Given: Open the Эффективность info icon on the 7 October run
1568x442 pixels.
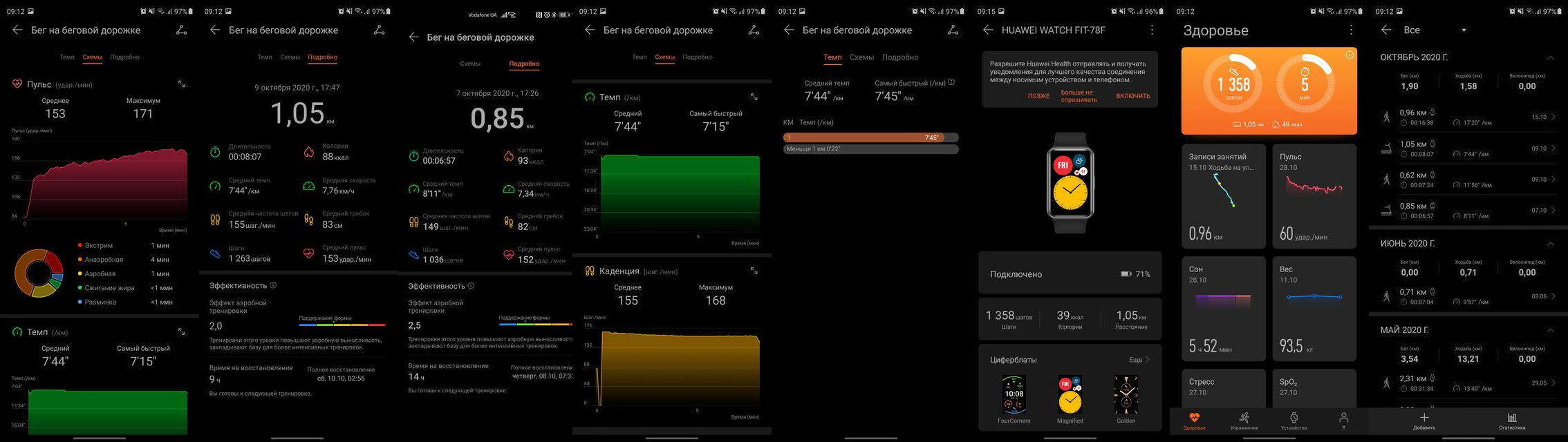Looking at the screenshot, I should pos(471,285).
